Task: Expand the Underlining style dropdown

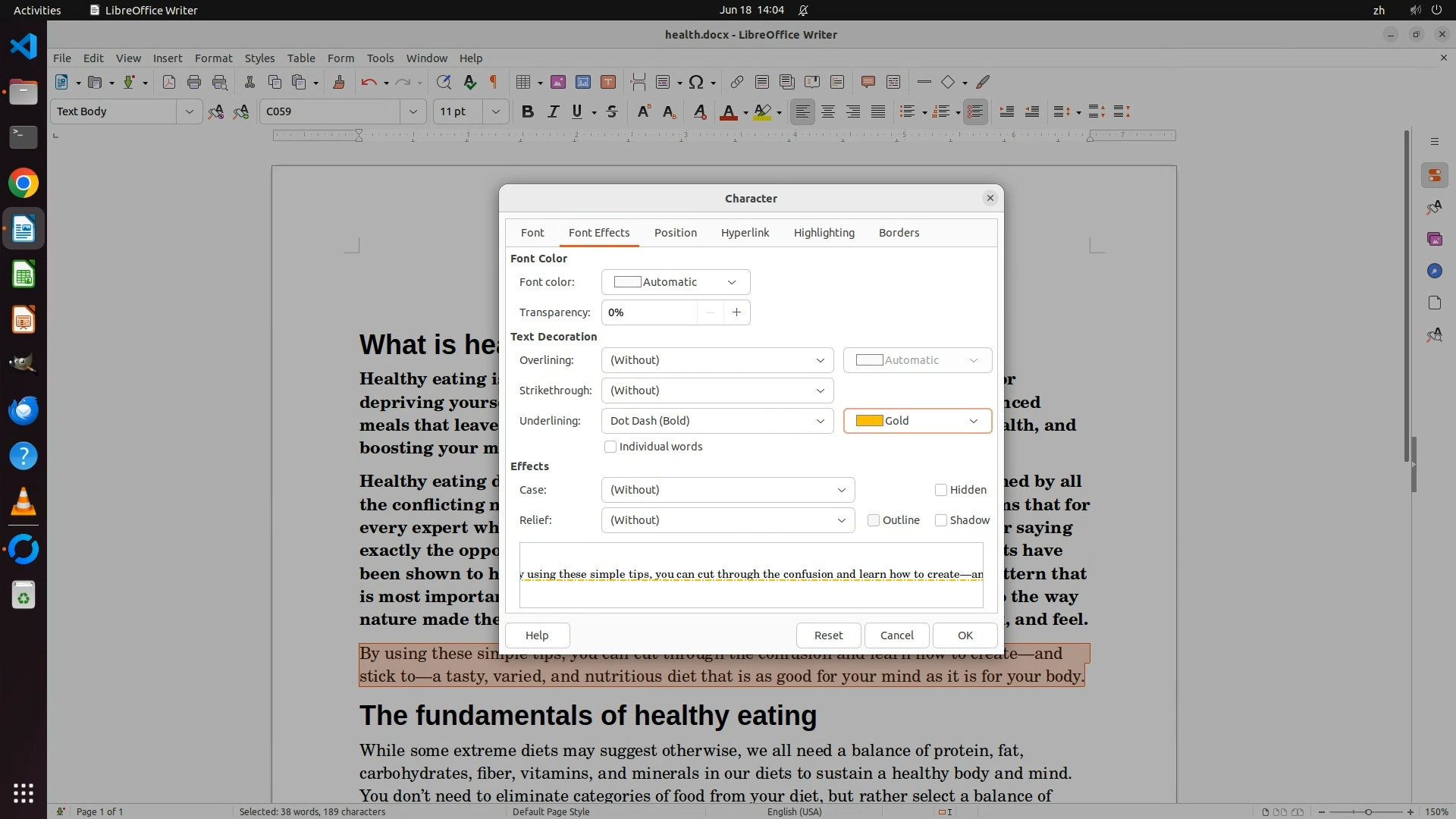Action: [717, 422]
